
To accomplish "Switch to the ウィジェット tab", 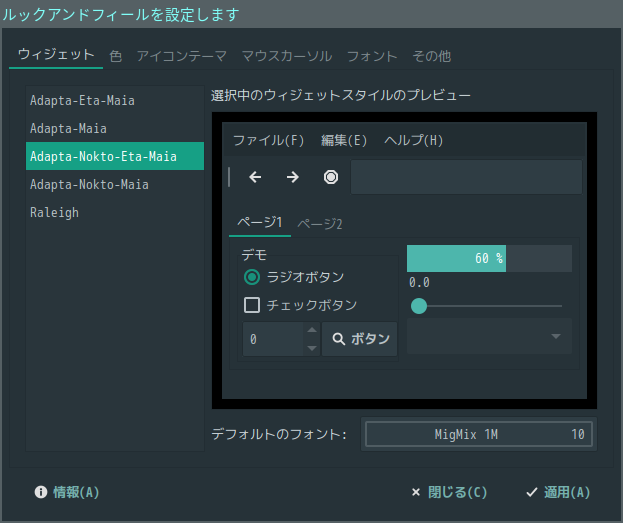I will [x=56, y=55].
